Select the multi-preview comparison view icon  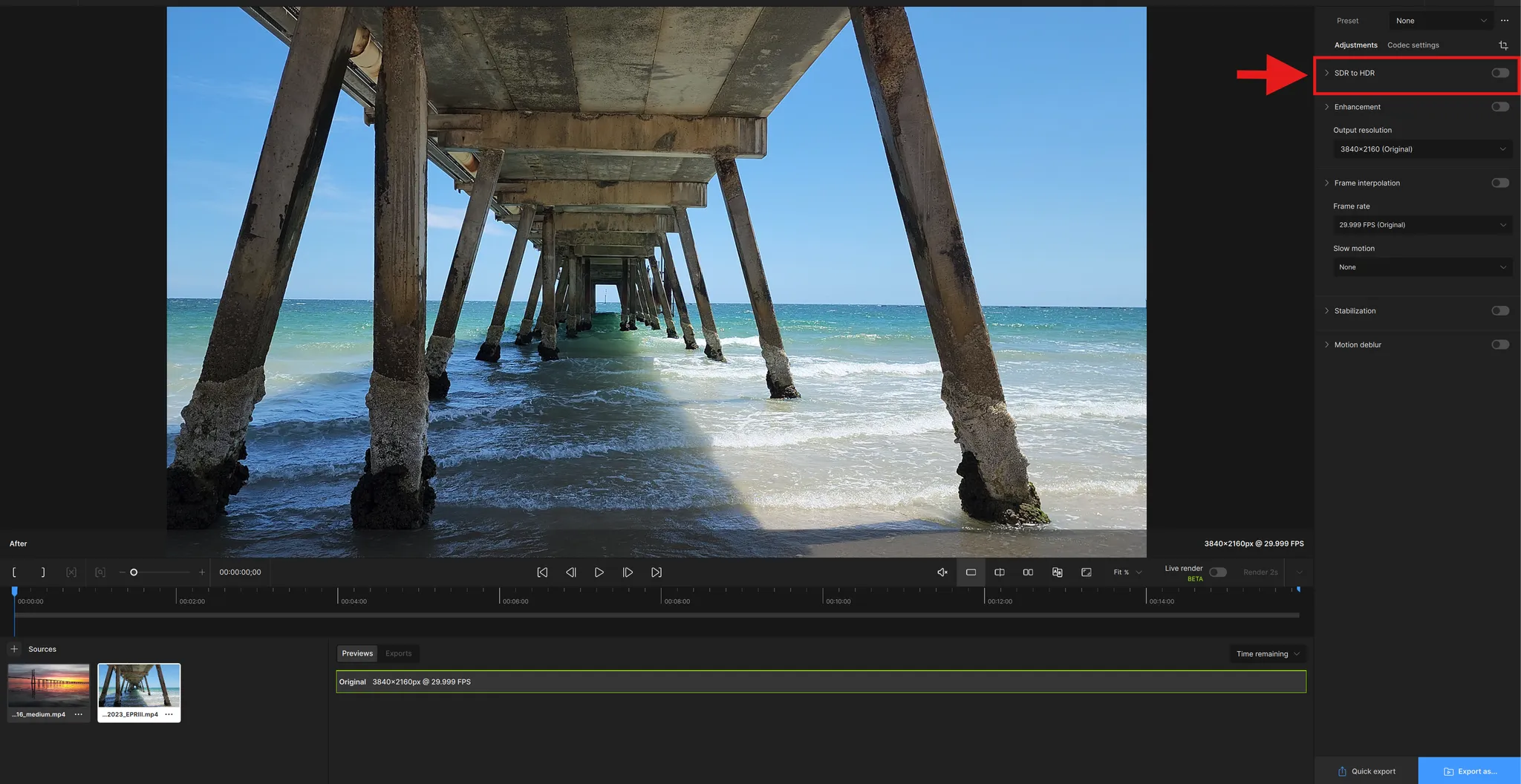pyautogui.click(x=1058, y=572)
